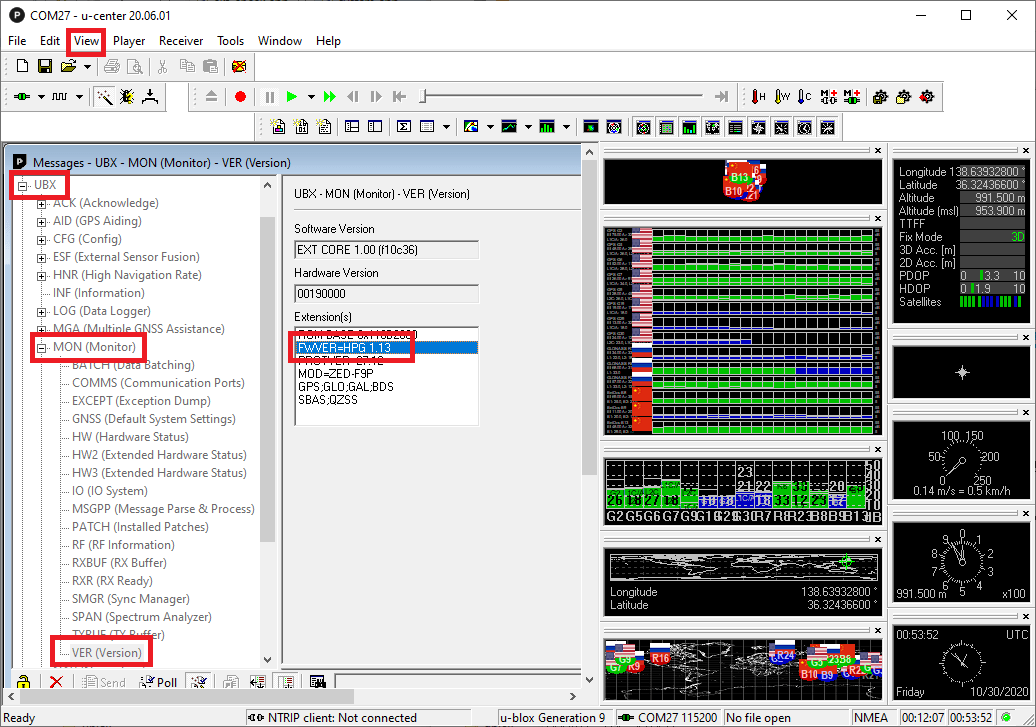The height and width of the screenshot is (727, 1036).
Task: Click the Hotstart (H) thermometer icon
Action: 759,97
